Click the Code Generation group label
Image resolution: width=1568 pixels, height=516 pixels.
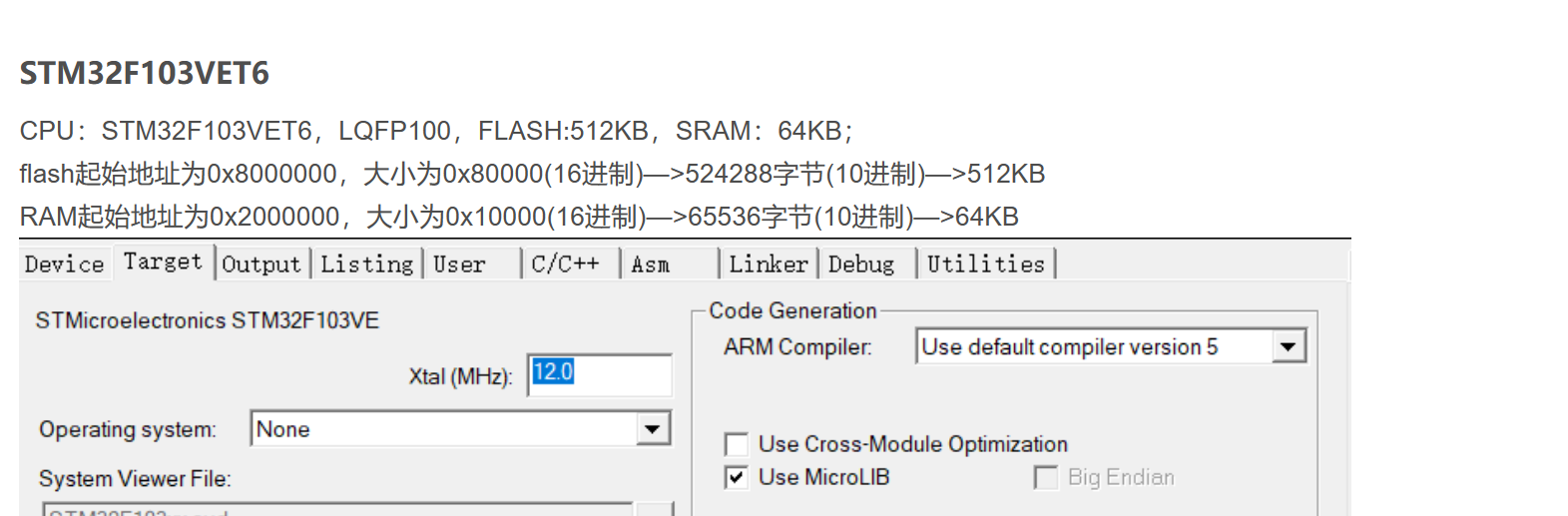792,310
